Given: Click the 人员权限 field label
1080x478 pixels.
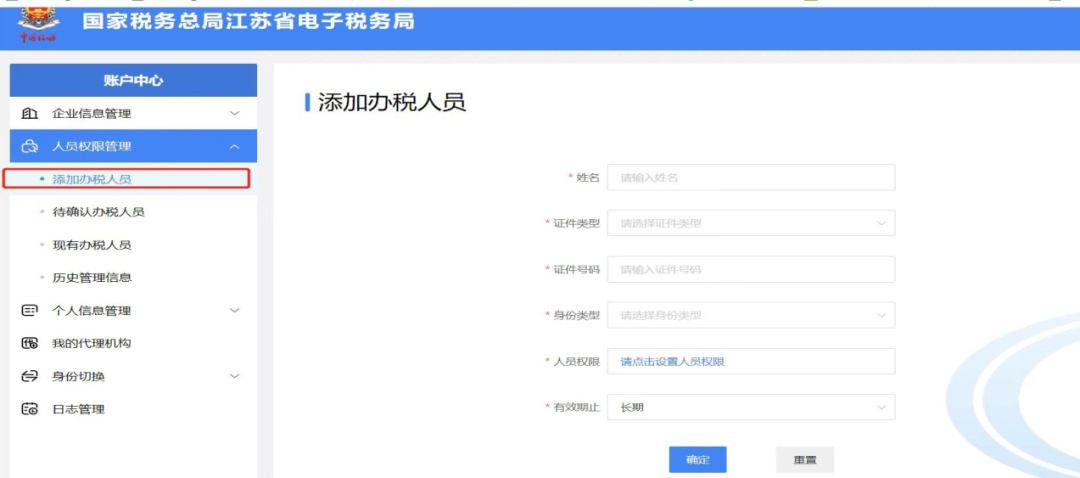Looking at the screenshot, I should click(x=577, y=362).
